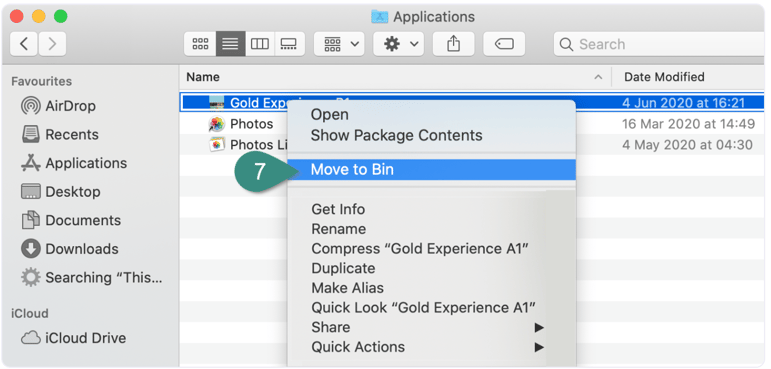The image size is (771, 369).
Task: Click the Search field
Action: click(x=659, y=44)
